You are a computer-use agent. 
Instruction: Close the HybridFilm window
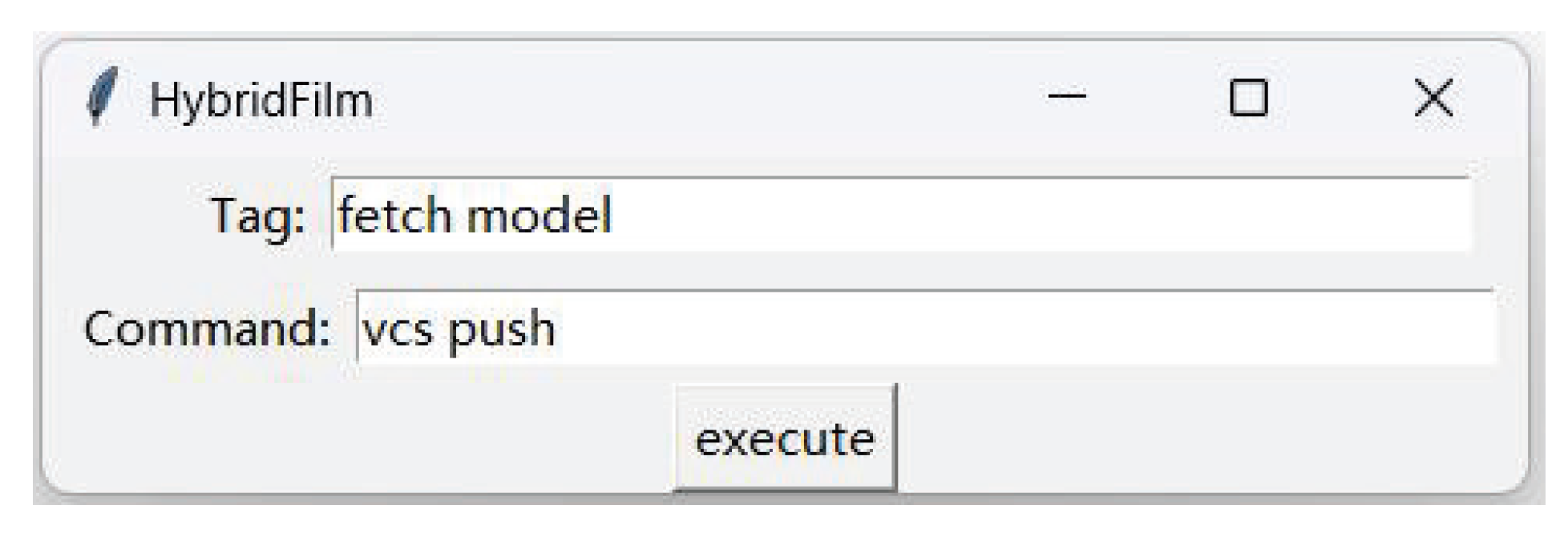pos(1433,98)
